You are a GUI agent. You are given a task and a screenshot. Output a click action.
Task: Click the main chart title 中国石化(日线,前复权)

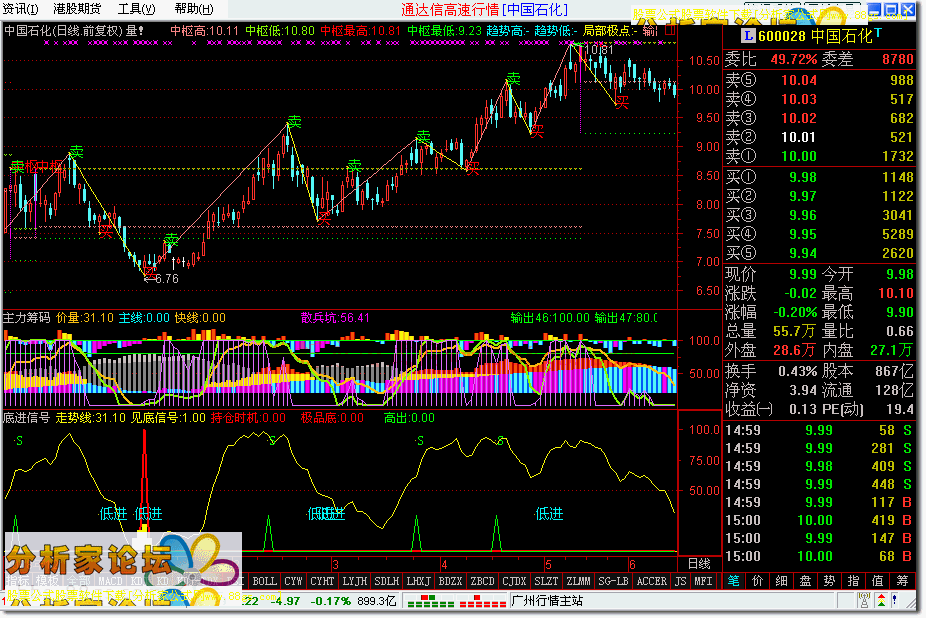[x=63, y=31]
